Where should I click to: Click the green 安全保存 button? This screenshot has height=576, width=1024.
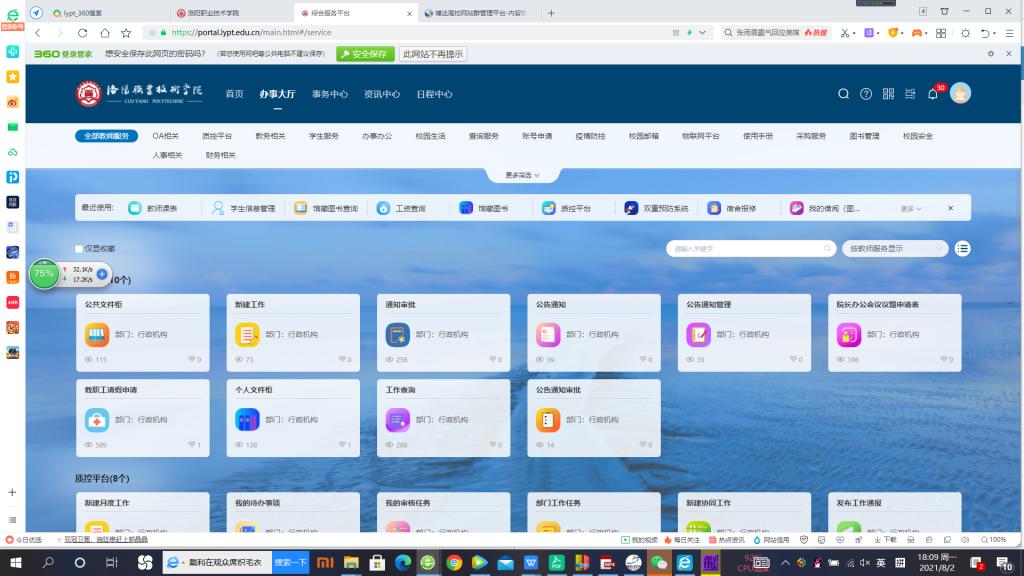tap(365, 54)
